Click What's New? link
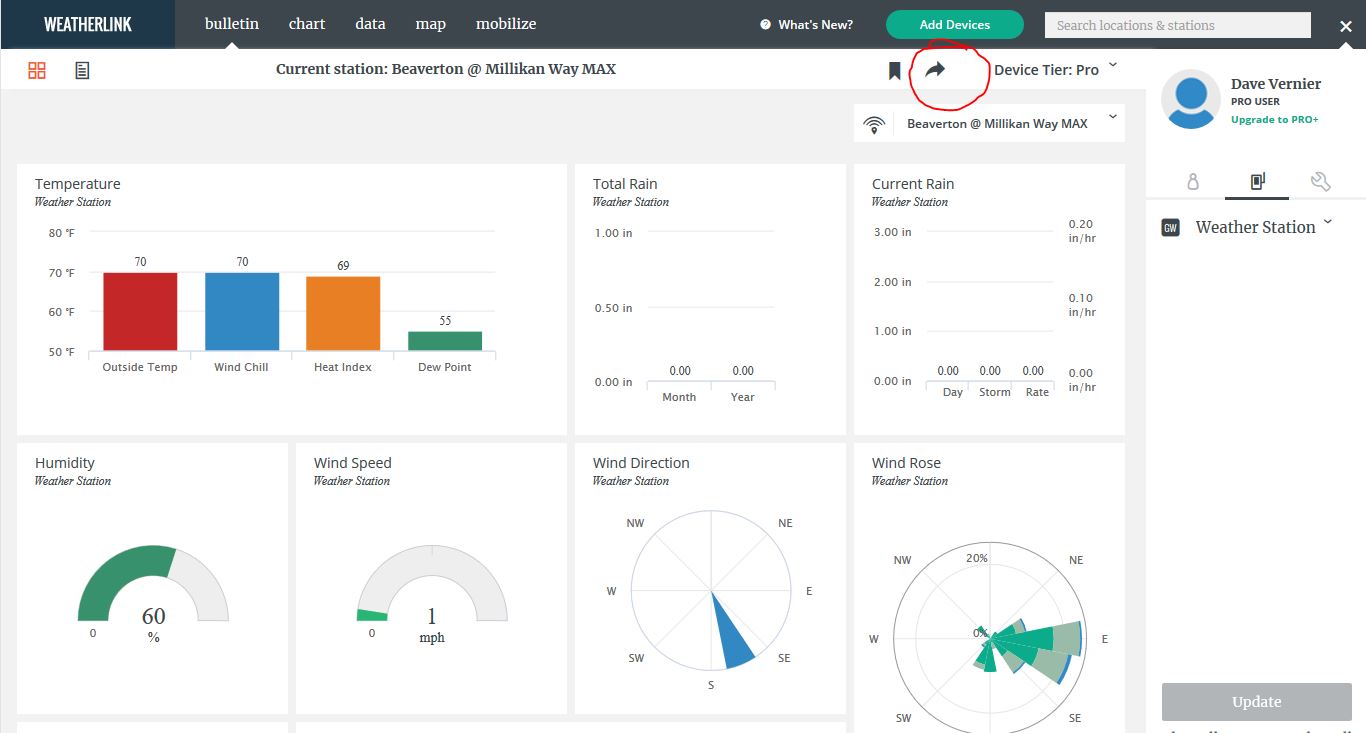The width and height of the screenshot is (1366, 733). click(807, 25)
